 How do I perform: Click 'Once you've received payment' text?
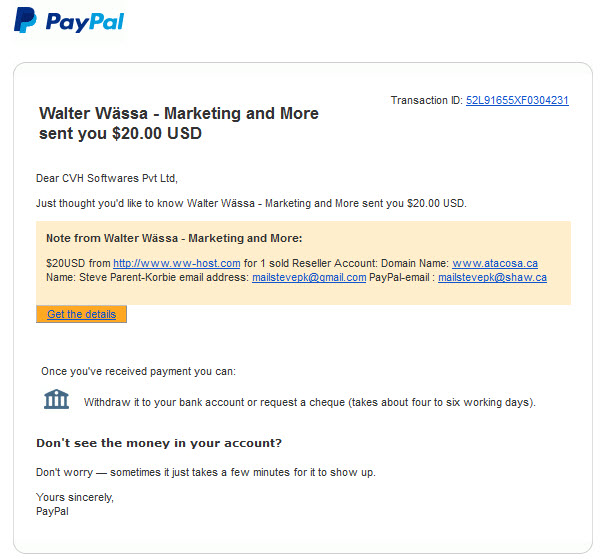point(138,371)
